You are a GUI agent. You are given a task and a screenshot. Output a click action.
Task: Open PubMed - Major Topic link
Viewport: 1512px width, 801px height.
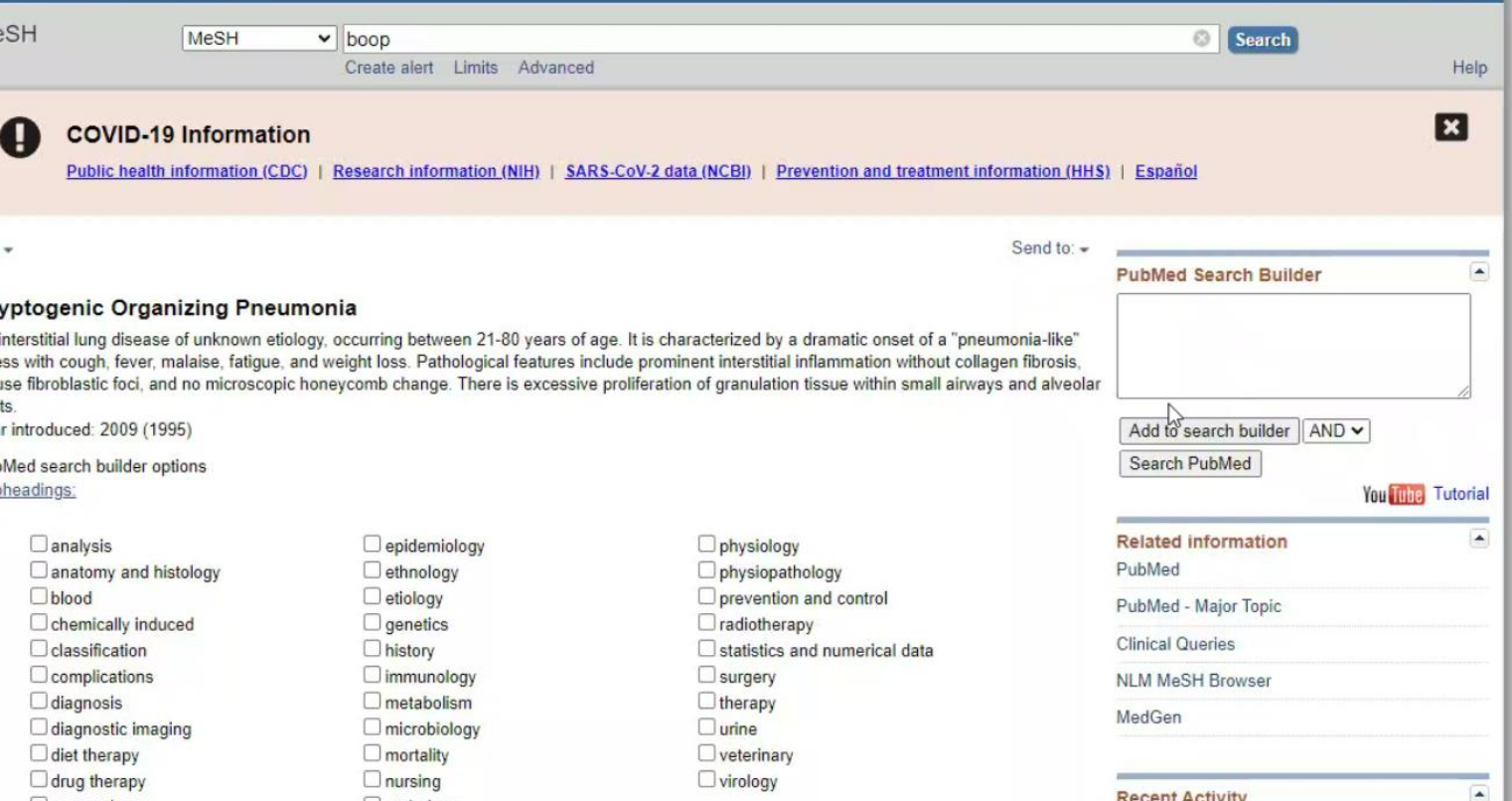tap(1199, 606)
